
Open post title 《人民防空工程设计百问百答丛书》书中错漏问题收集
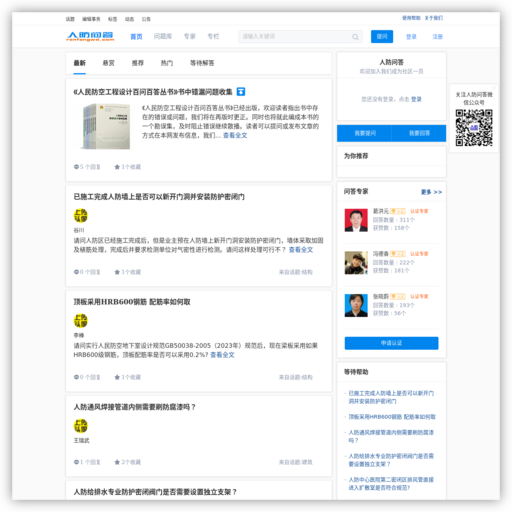click(153, 92)
